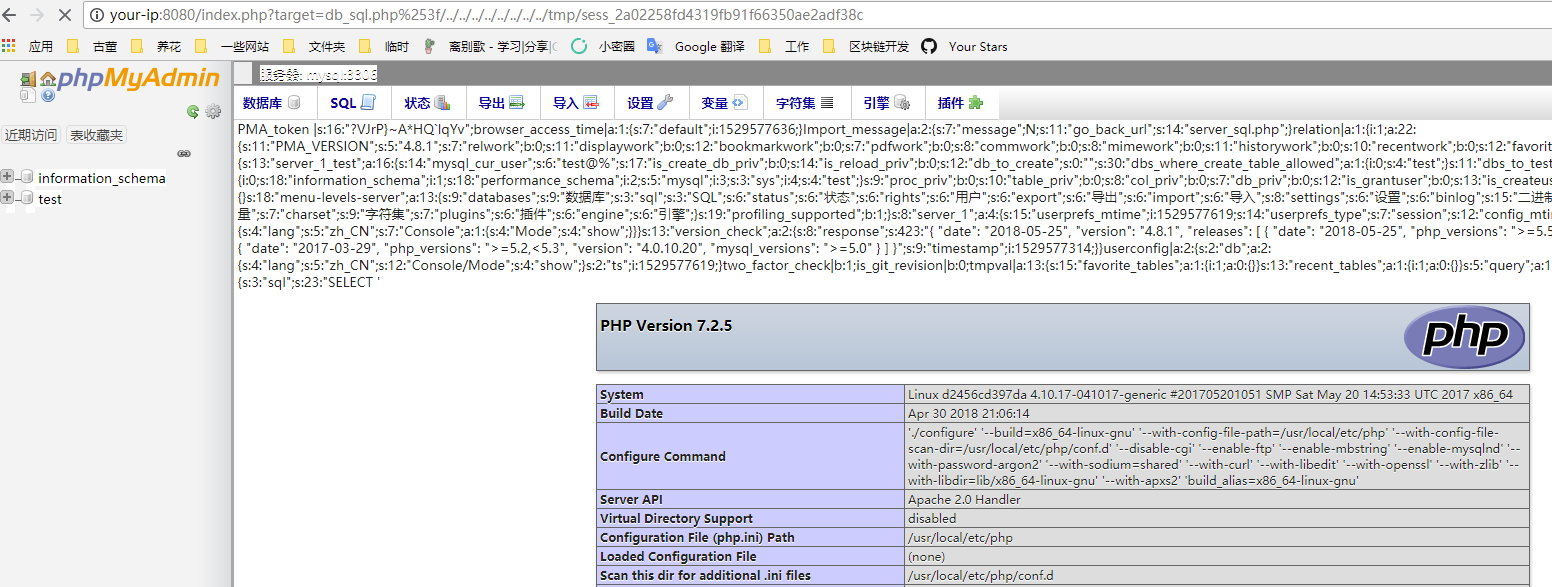1552x587 pixels.
Task: Open the 古董 bookmark folder
Action: (92, 46)
